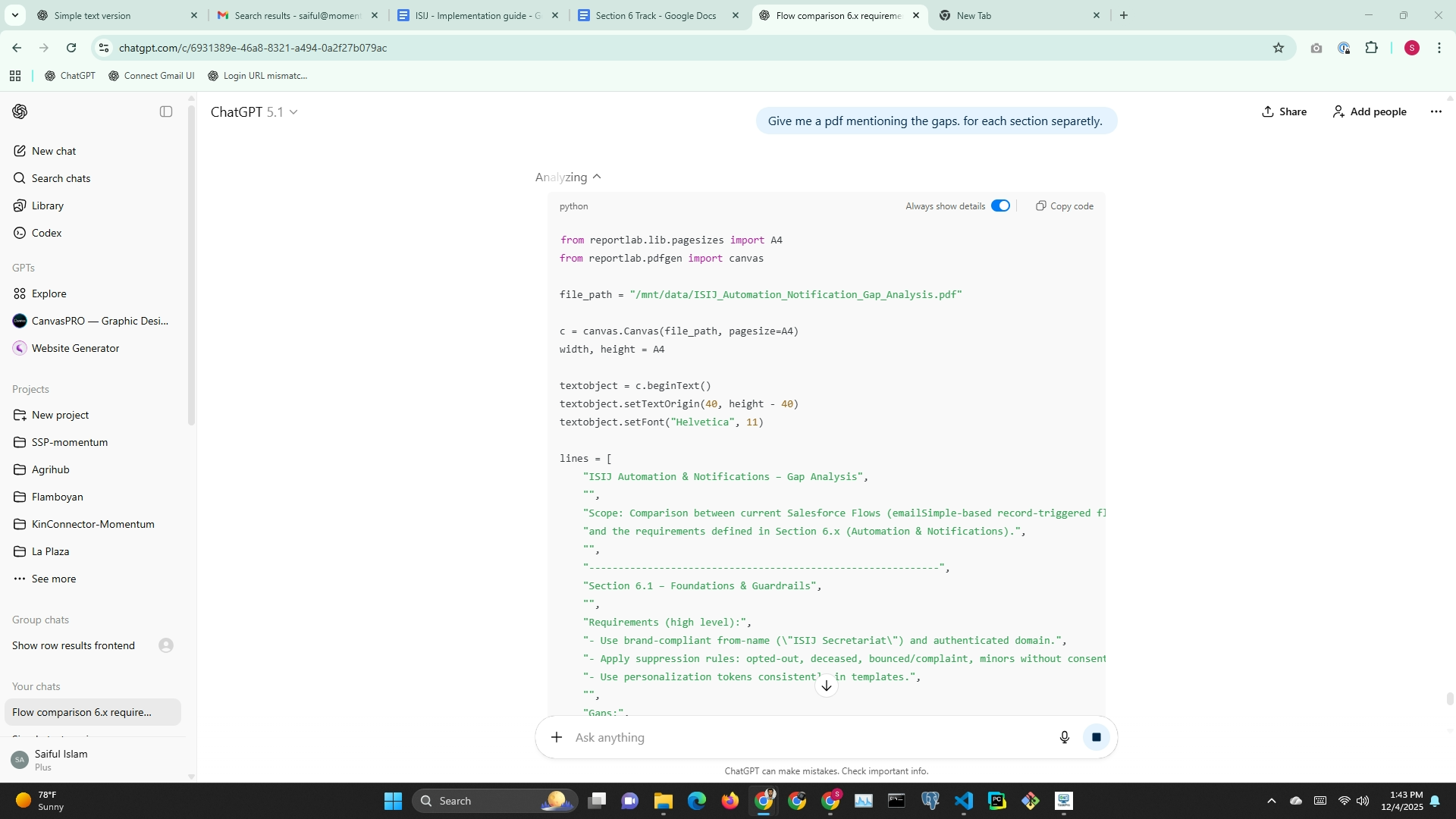Click the scroll-to-bottom arrow button
The height and width of the screenshot is (819, 1456).
pyautogui.click(x=827, y=686)
